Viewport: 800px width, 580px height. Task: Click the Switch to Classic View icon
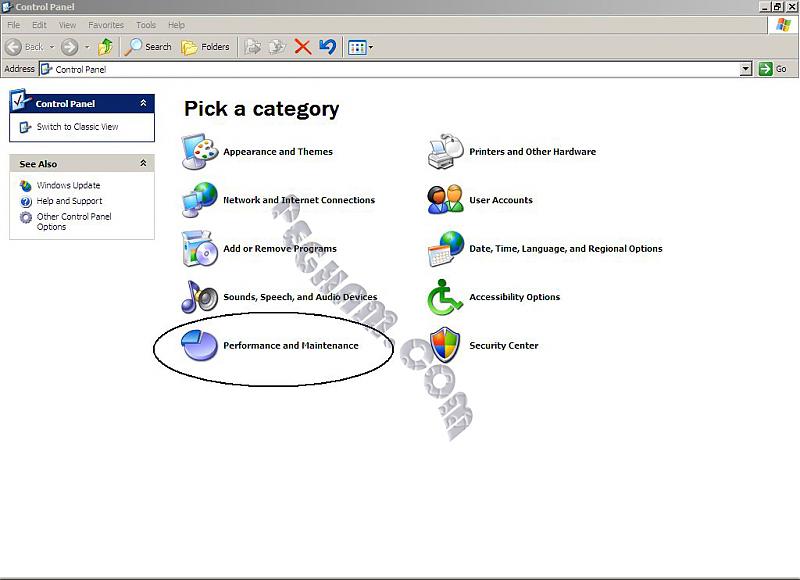coord(26,127)
